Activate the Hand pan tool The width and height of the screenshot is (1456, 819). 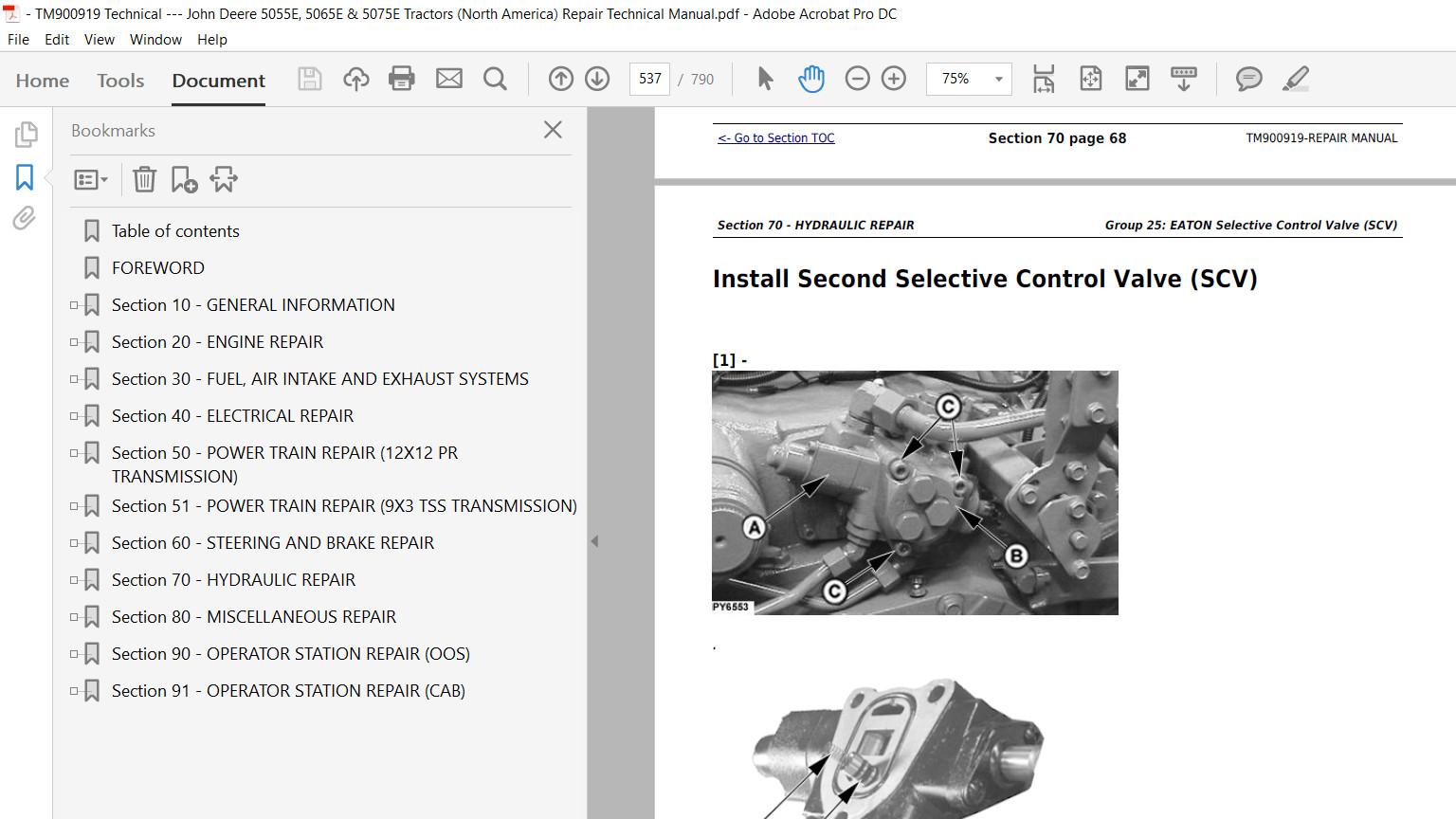tap(811, 79)
